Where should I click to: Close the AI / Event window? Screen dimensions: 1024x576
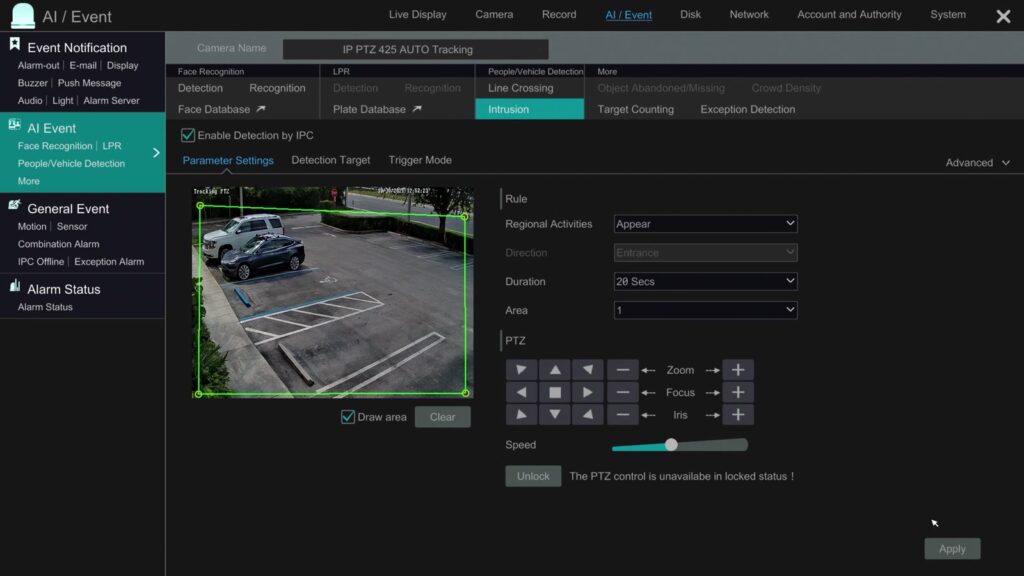[x=1003, y=16]
